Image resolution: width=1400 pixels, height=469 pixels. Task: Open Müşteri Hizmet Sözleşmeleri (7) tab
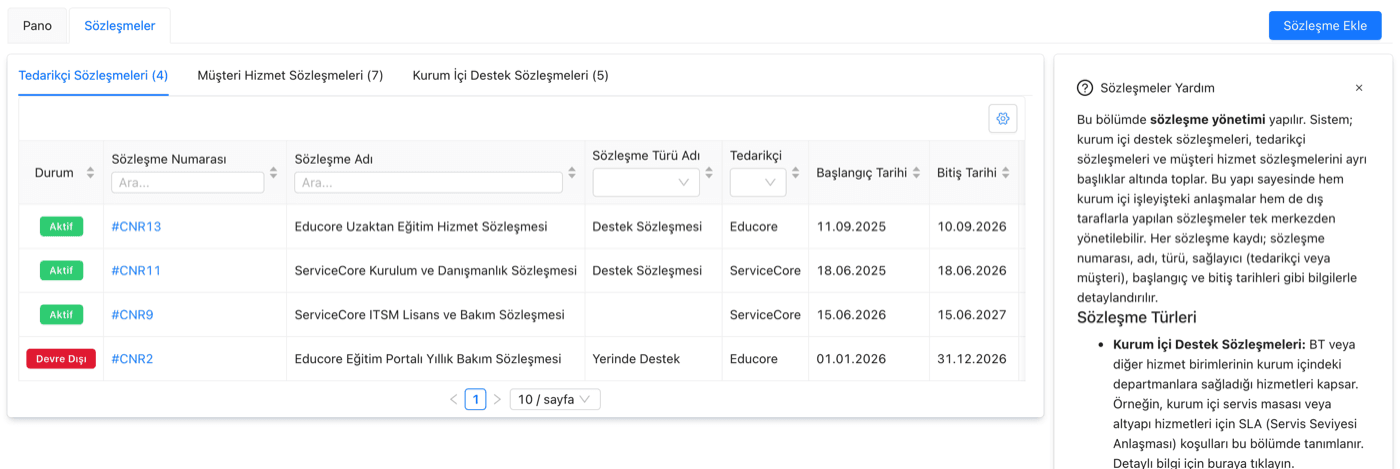tap(290, 75)
